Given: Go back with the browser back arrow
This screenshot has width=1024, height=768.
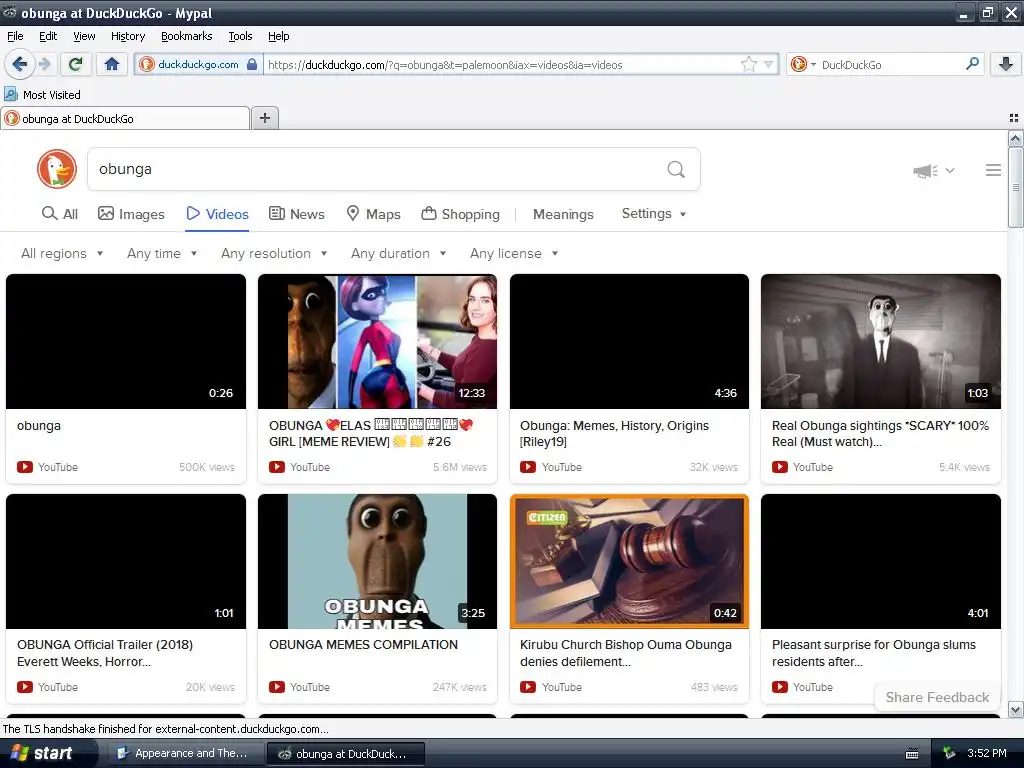Looking at the screenshot, I should [19, 64].
